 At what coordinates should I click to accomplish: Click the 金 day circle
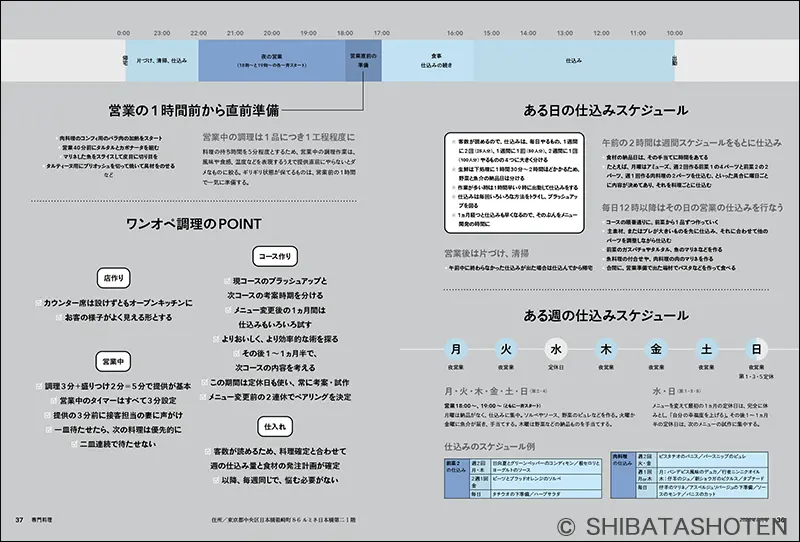(656, 350)
